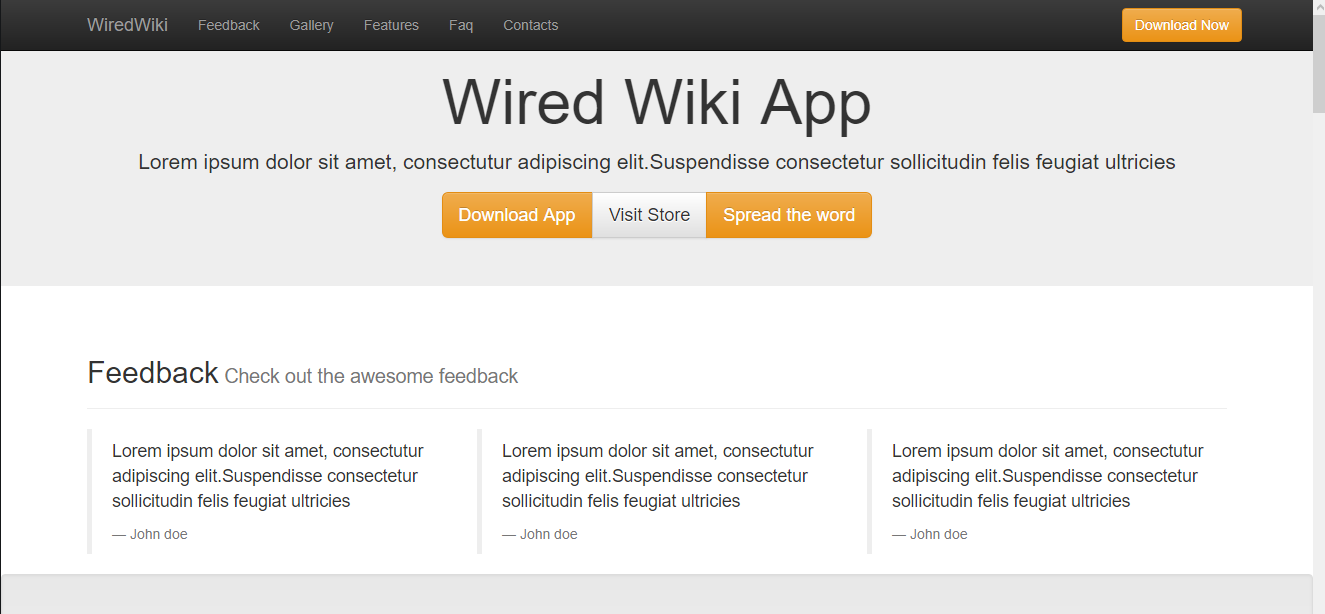The height and width of the screenshot is (614, 1325).
Task: Open the Faq navigation link
Action: (x=461, y=25)
